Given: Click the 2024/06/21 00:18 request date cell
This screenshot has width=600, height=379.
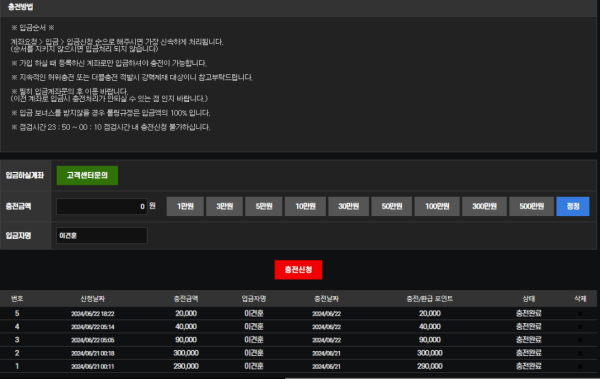Looking at the screenshot, I should 93,353.
